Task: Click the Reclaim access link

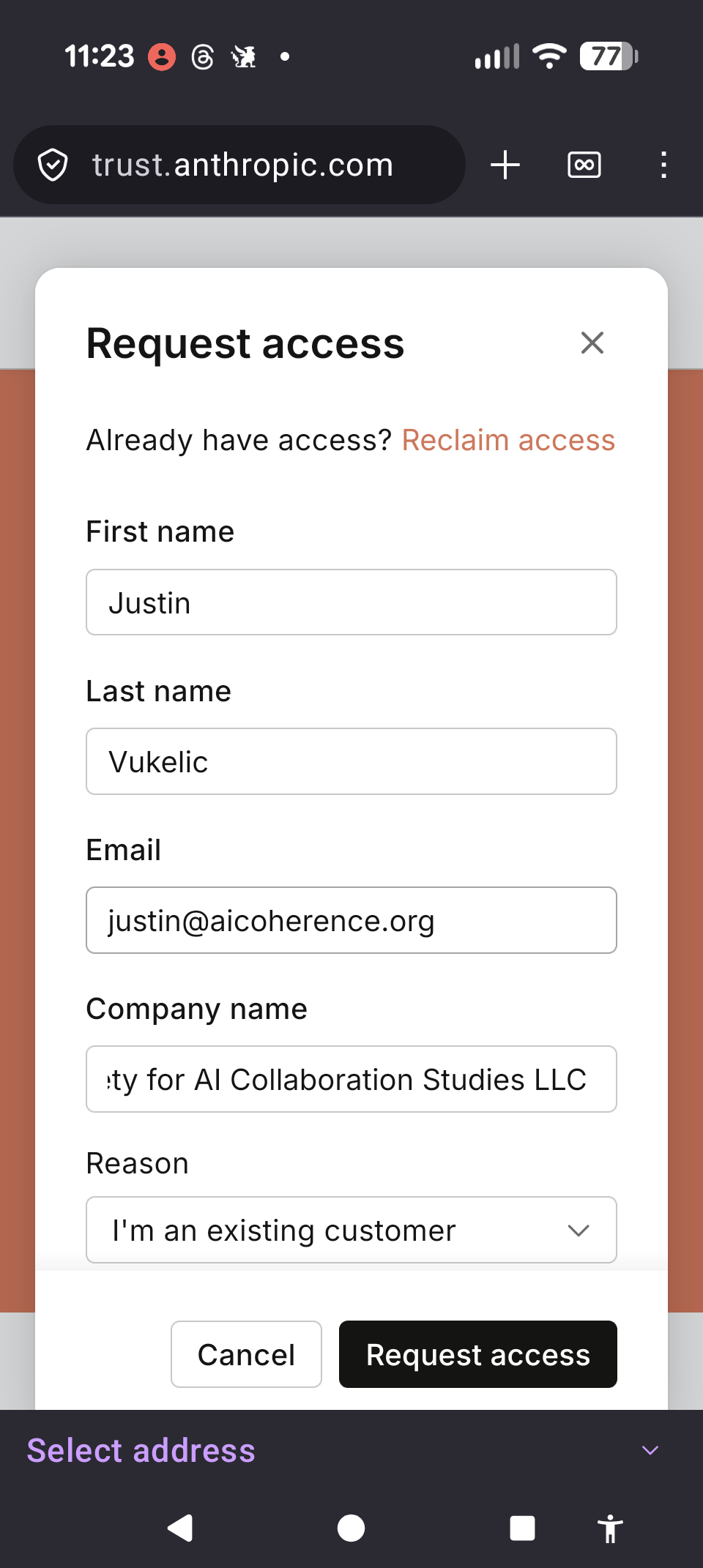Action: point(508,441)
